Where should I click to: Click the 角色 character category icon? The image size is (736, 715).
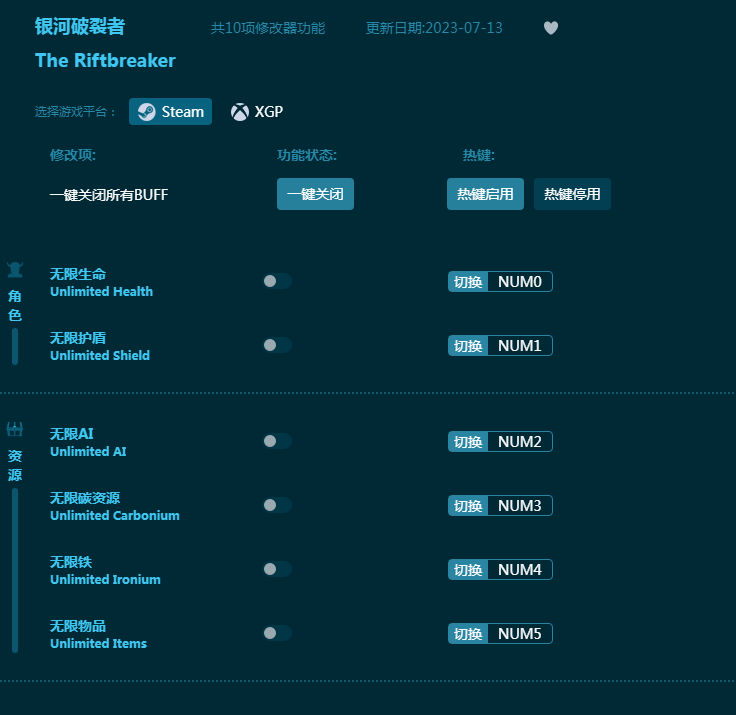tap(15, 270)
